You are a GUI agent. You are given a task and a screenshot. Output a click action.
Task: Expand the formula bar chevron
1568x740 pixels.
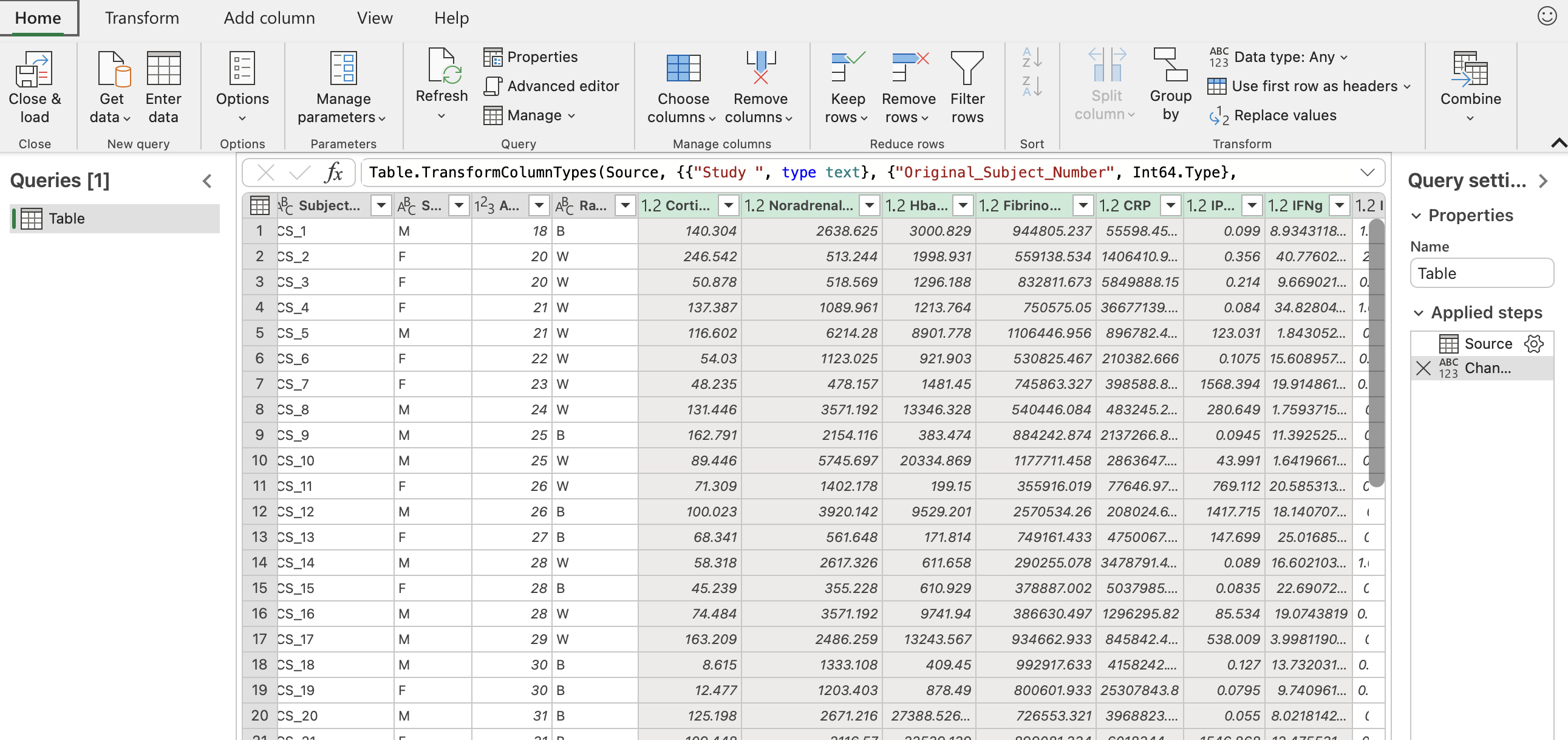click(x=1367, y=173)
